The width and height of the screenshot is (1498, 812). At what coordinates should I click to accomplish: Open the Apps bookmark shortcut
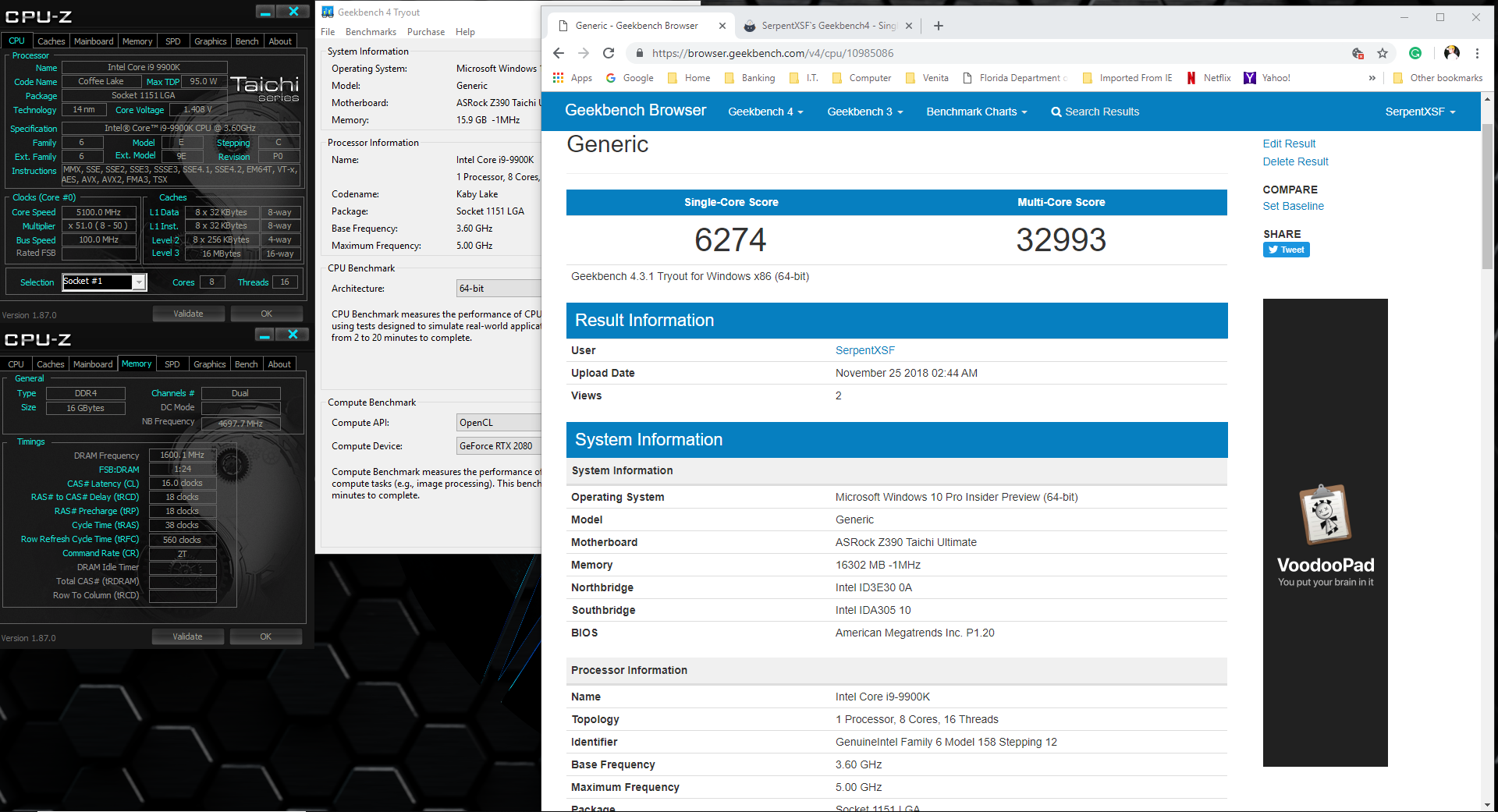click(573, 78)
